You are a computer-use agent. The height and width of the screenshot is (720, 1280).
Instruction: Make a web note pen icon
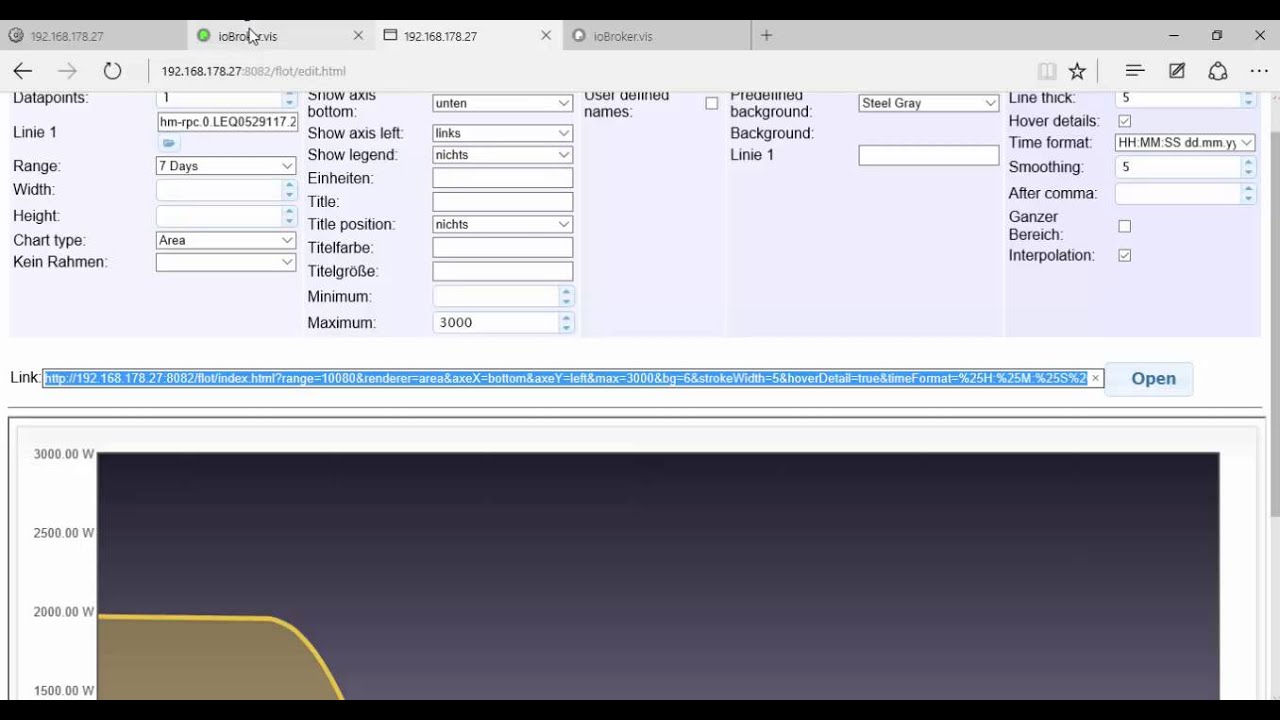coord(1176,71)
